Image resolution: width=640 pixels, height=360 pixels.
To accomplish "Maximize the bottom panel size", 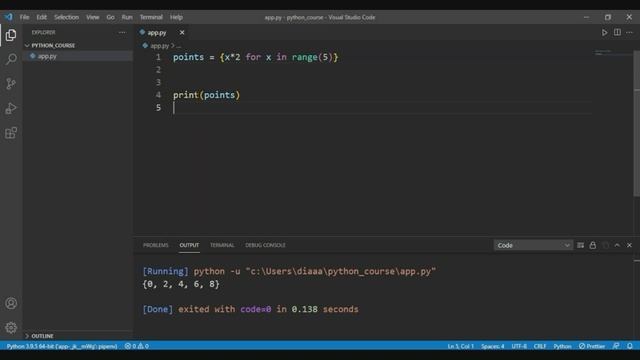I will (x=617, y=245).
